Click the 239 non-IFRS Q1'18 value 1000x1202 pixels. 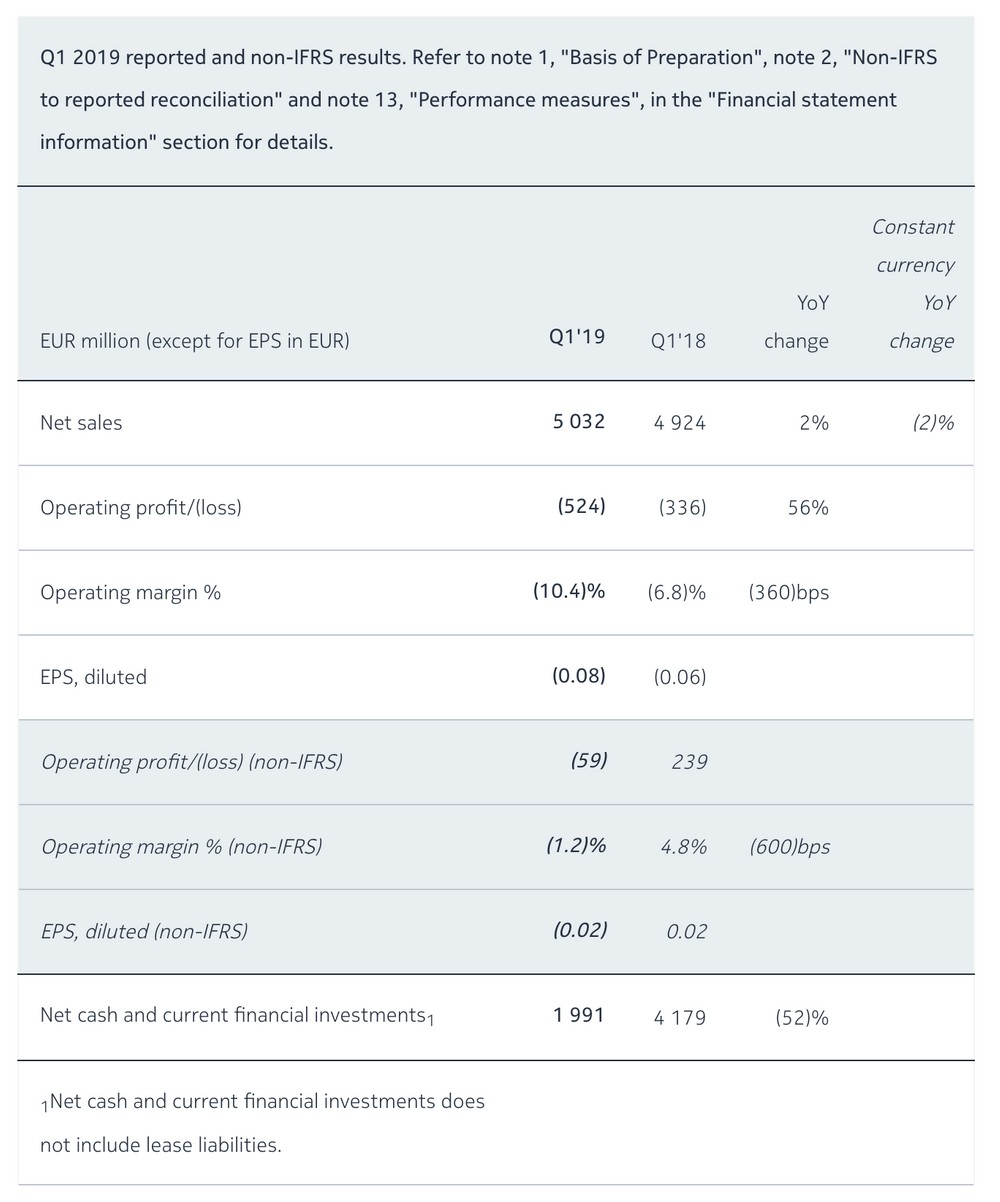coord(689,762)
